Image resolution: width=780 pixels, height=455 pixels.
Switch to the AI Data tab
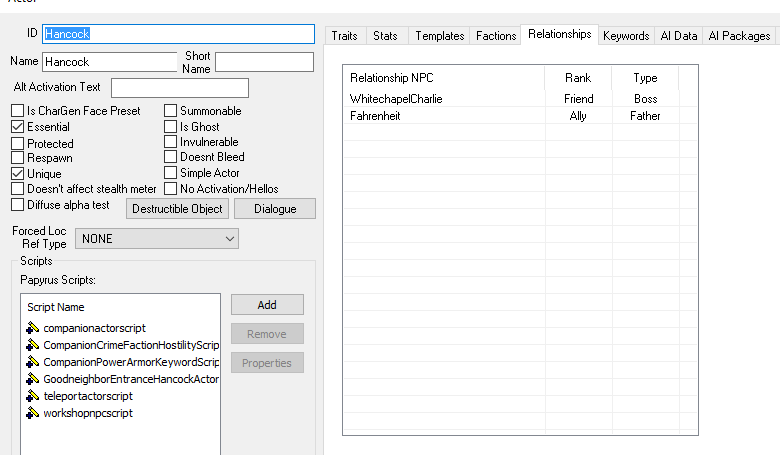click(679, 36)
